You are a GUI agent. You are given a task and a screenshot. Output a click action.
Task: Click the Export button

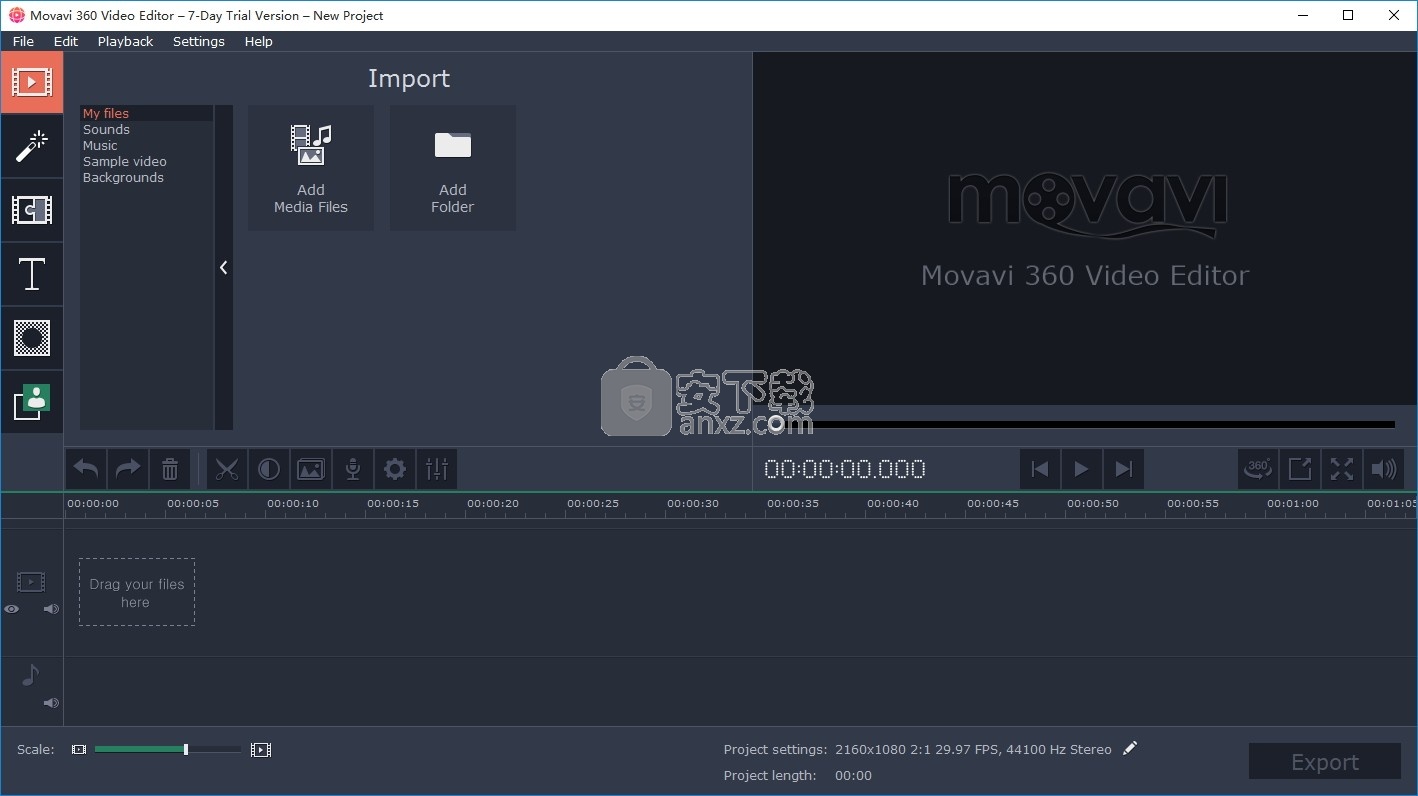tap(1325, 761)
